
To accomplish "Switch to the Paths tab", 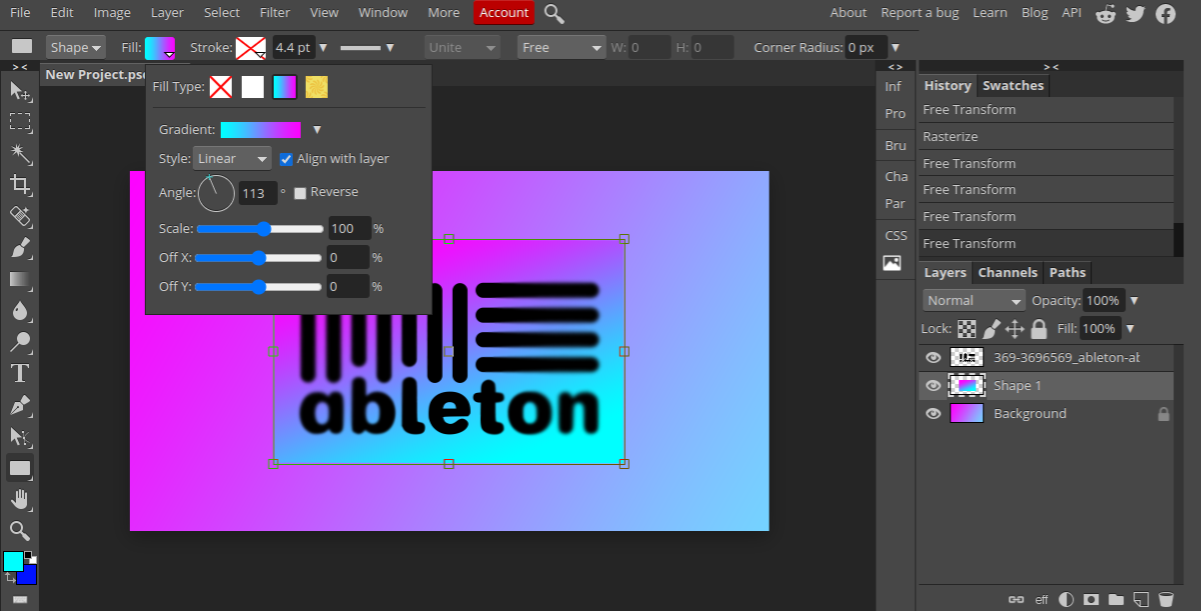I will [x=1068, y=272].
